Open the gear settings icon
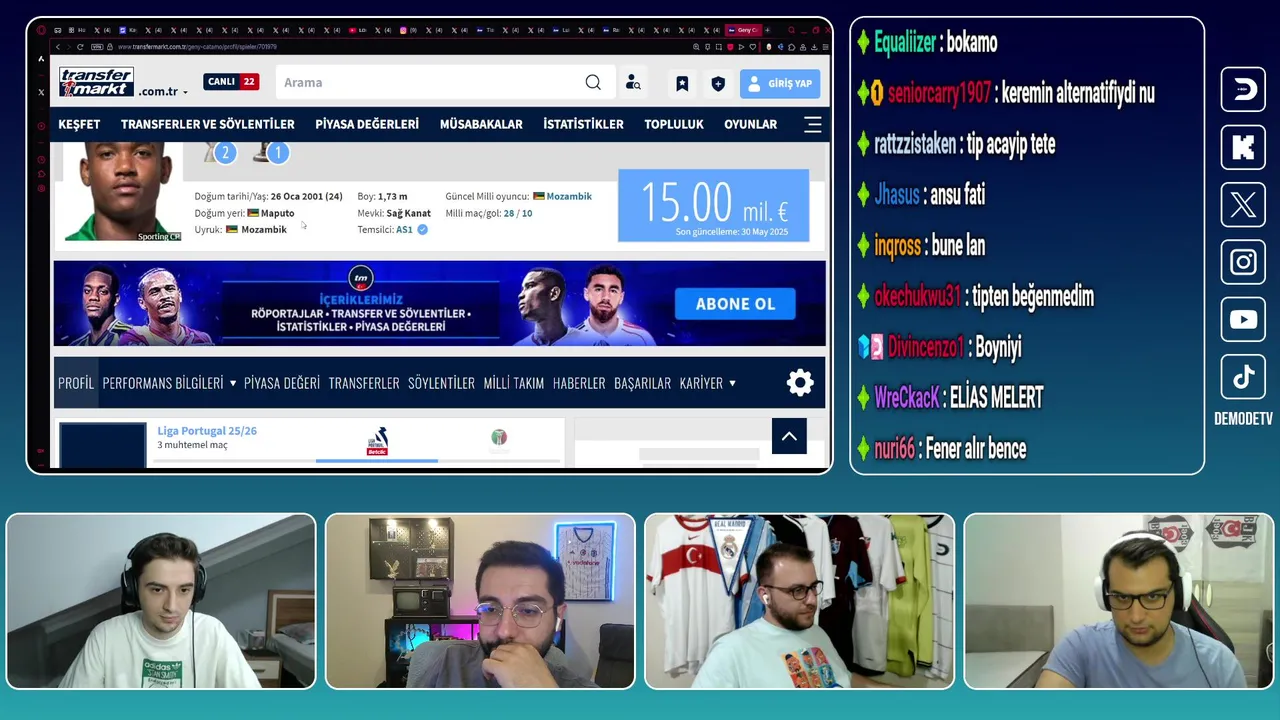This screenshot has height=720, width=1280. pos(800,383)
